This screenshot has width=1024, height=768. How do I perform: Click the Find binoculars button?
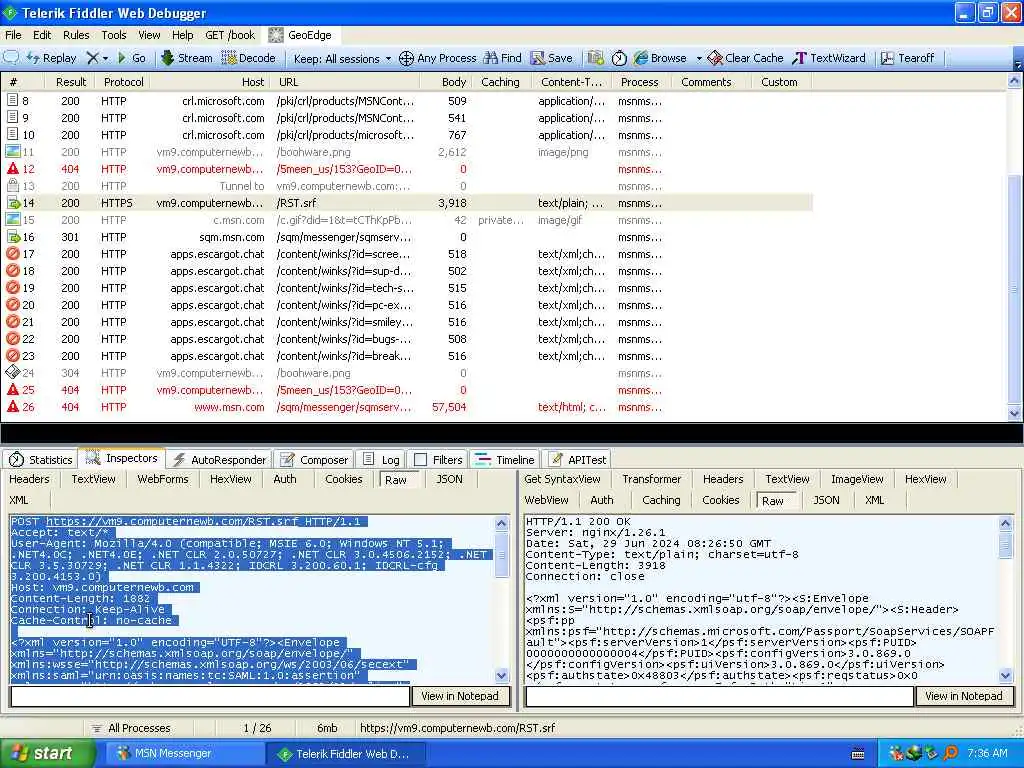point(503,58)
